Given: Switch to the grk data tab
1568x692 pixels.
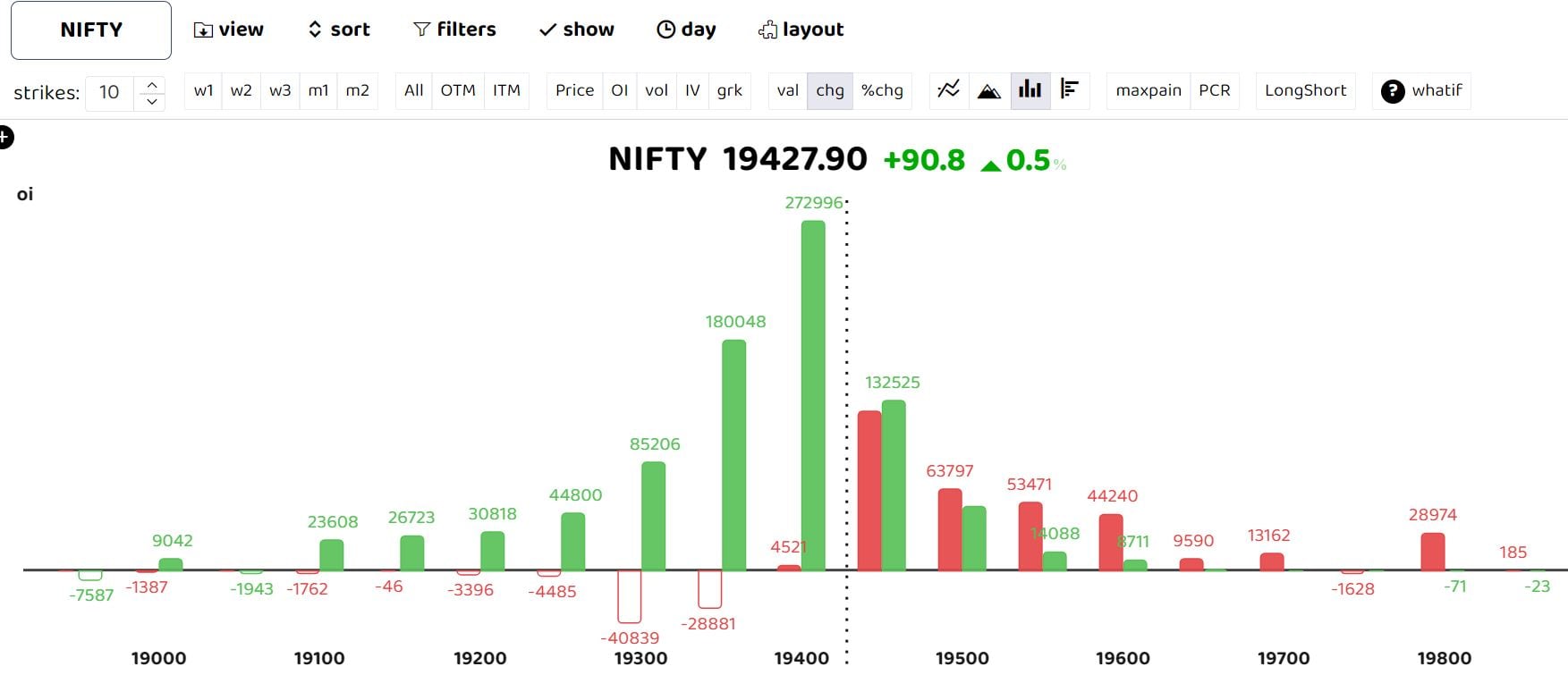Looking at the screenshot, I should pos(730,90).
